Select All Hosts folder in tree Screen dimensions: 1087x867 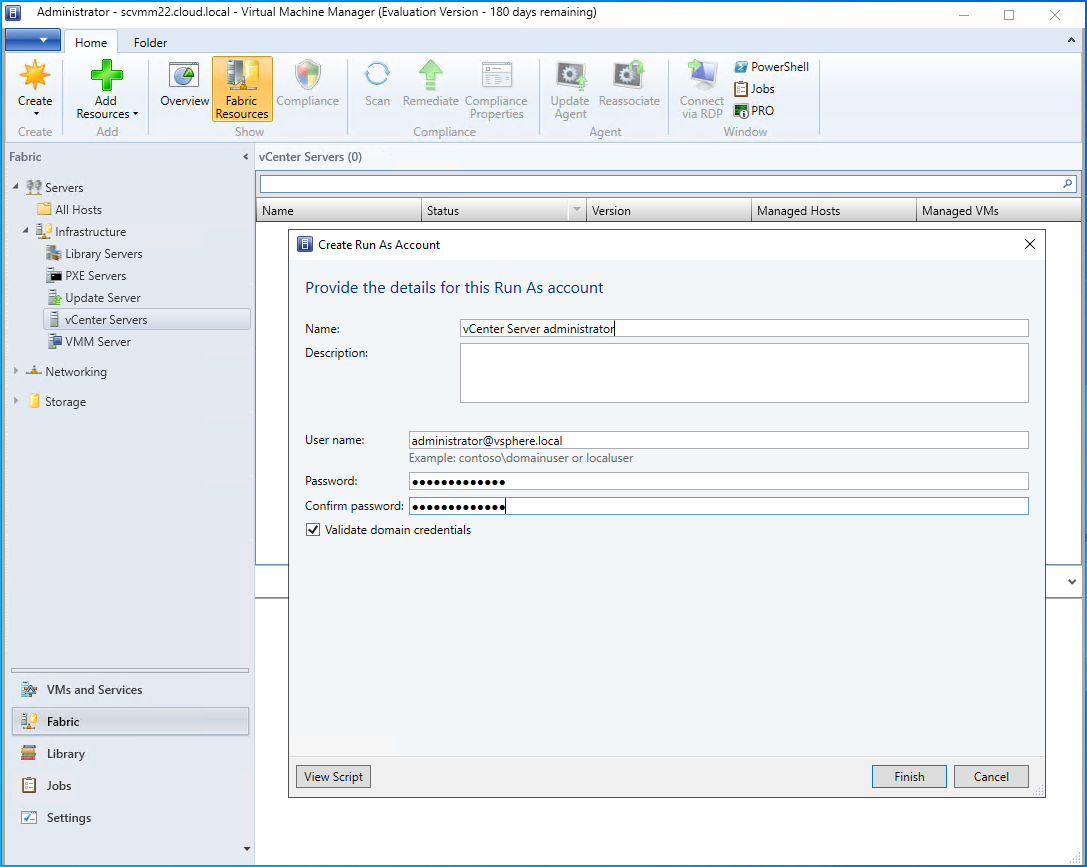pos(70,209)
